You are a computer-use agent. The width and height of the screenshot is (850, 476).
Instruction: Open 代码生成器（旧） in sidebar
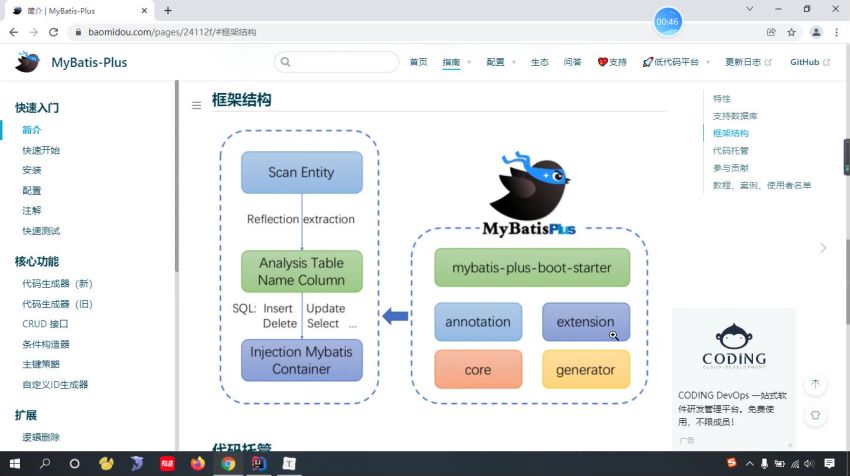pos(57,304)
